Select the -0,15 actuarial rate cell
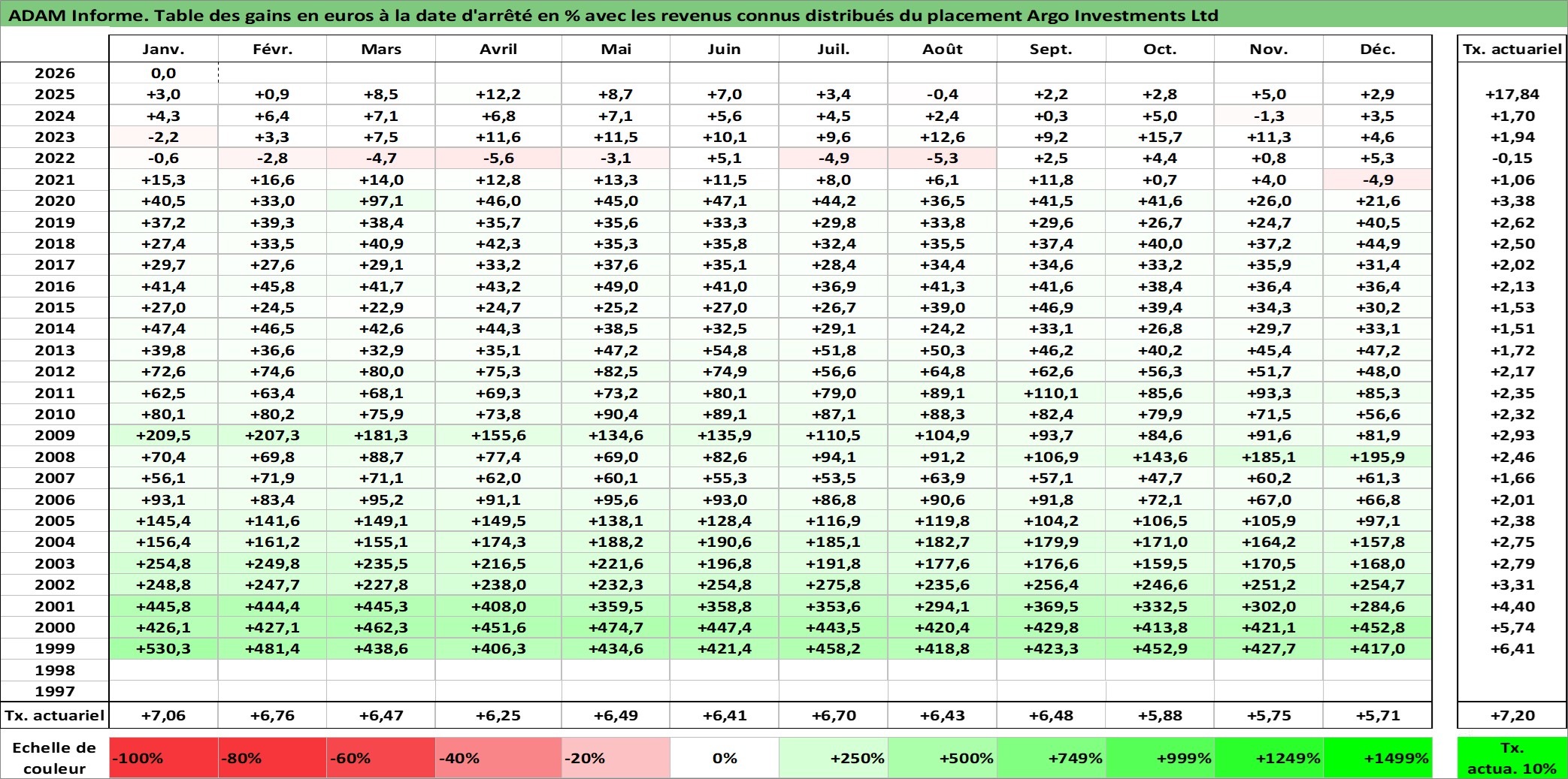The image size is (1568, 779). pos(1512,158)
